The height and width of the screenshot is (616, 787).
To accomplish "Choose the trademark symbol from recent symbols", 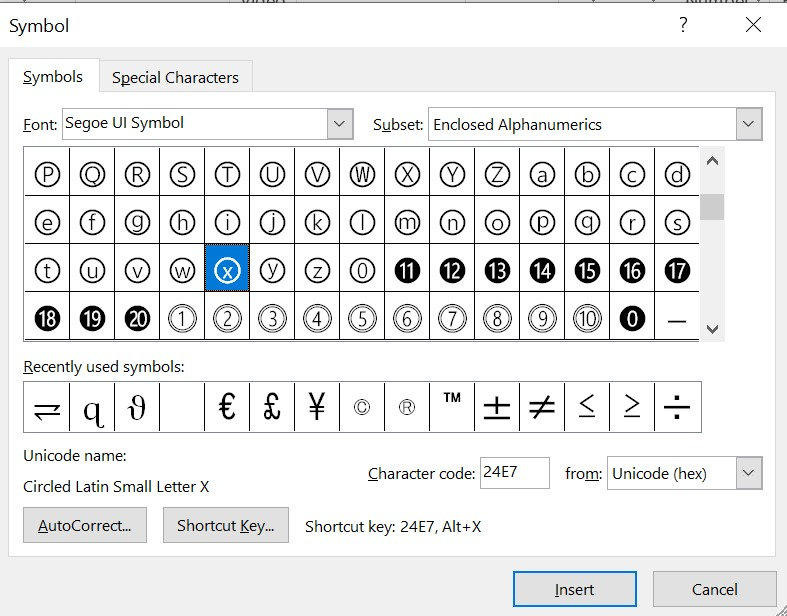I will point(452,407).
